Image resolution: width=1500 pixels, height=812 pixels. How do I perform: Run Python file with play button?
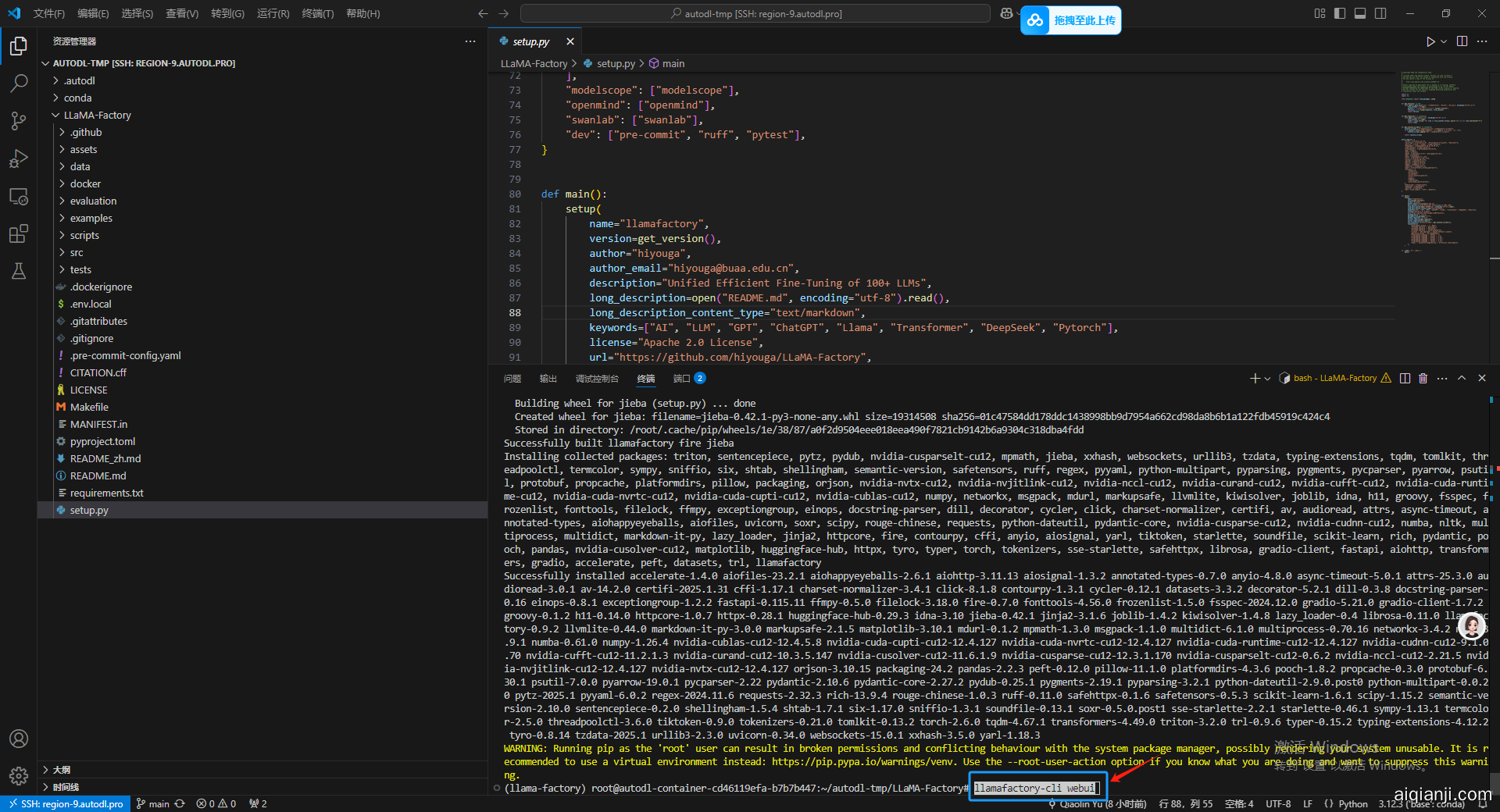[x=1430, y=41]
